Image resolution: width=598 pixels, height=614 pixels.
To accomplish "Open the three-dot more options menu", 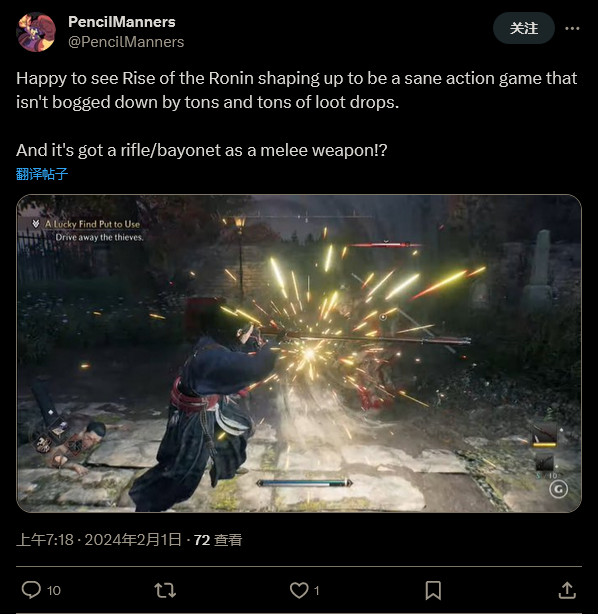I will tap(572, 28).
